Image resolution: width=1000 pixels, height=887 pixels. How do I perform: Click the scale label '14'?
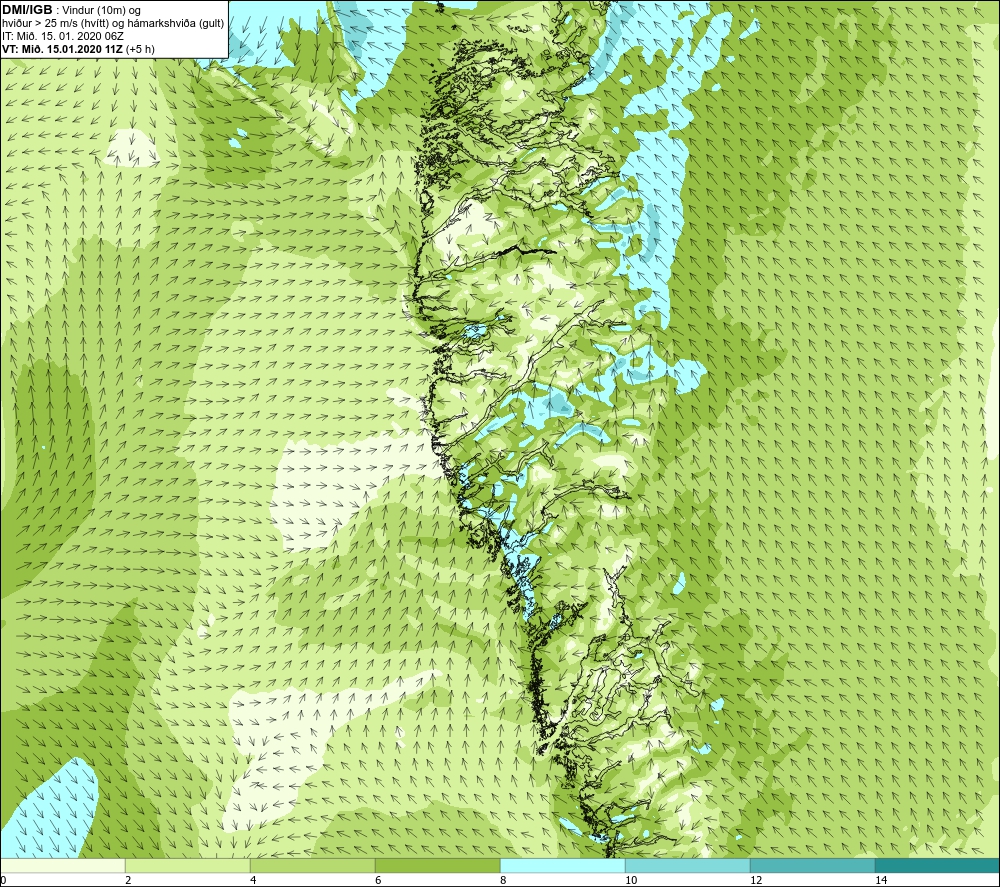(881, 880)
